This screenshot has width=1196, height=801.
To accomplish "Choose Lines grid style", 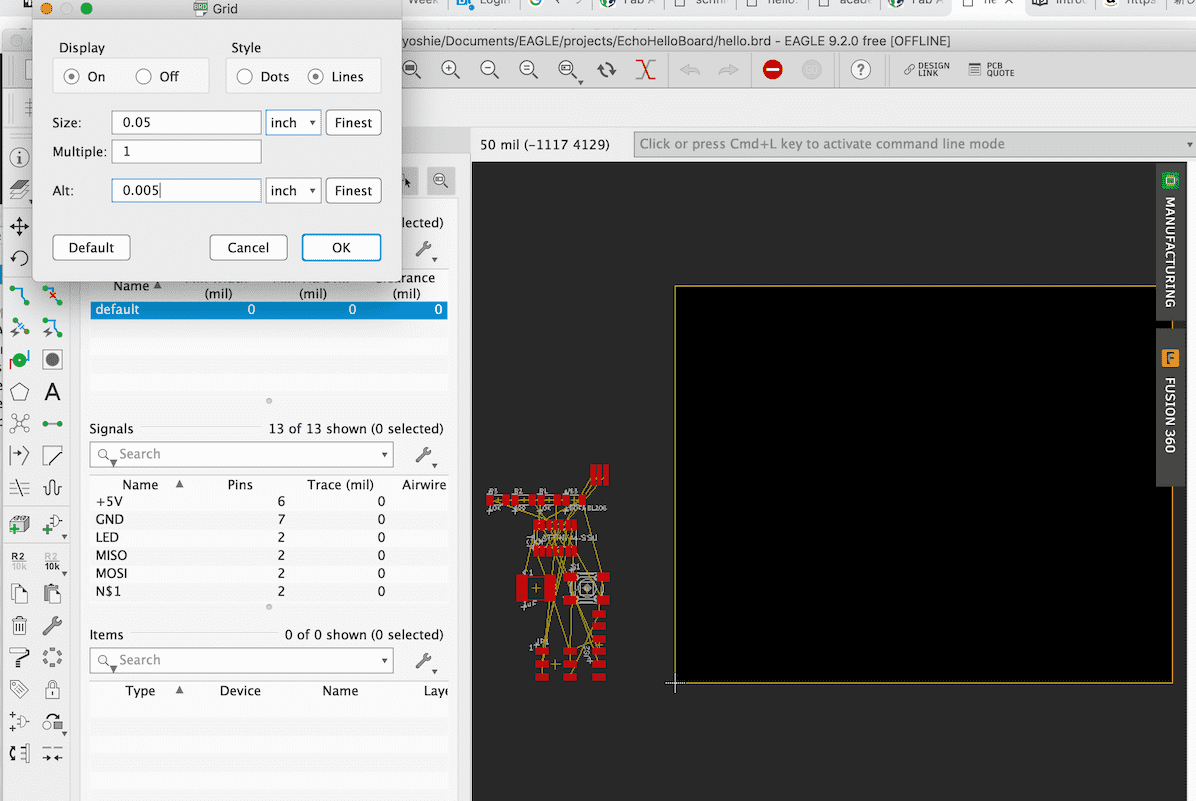I will [x=316, y=76].
